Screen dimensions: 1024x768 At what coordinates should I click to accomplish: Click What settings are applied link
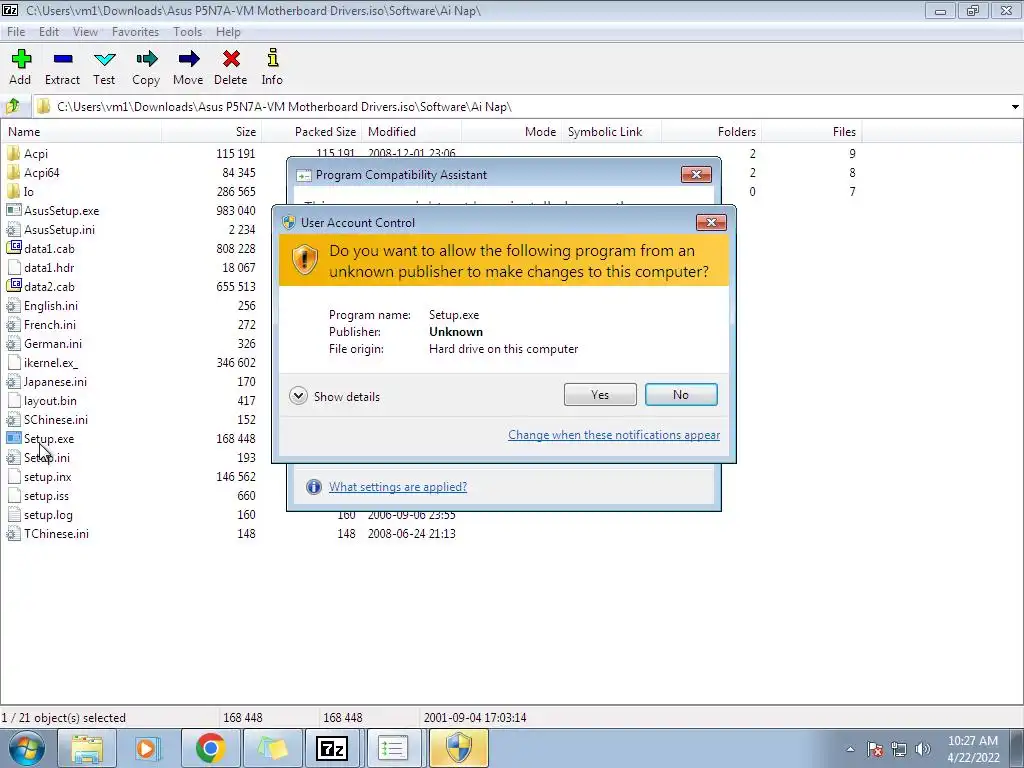tap(398, 487)
